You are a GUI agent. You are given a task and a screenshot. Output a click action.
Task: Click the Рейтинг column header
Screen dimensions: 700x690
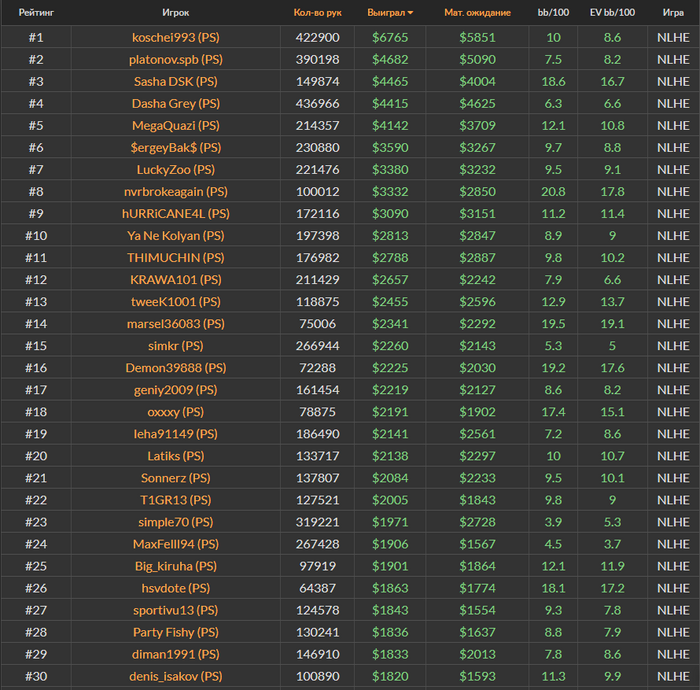pos(36,13)
